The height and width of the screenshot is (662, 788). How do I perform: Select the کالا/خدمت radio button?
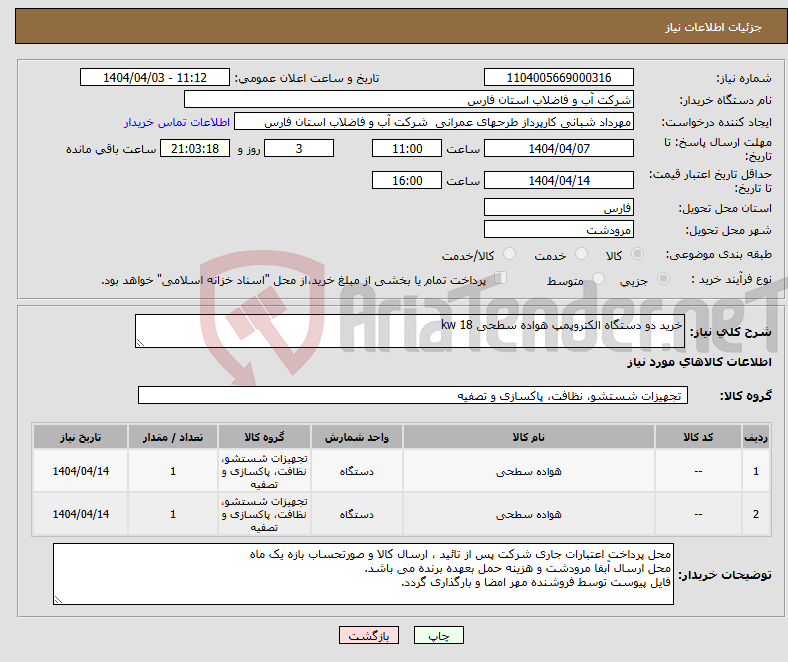pyautogui.click(x=510, y=254)
